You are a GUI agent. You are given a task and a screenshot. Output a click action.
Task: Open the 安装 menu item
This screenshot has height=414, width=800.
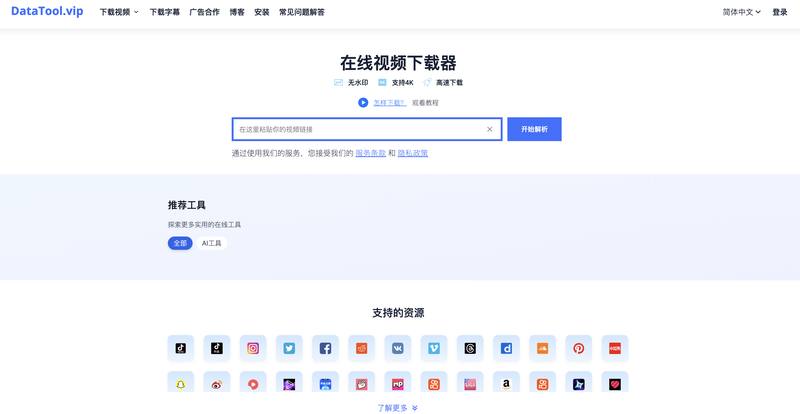tap(262, 12)
